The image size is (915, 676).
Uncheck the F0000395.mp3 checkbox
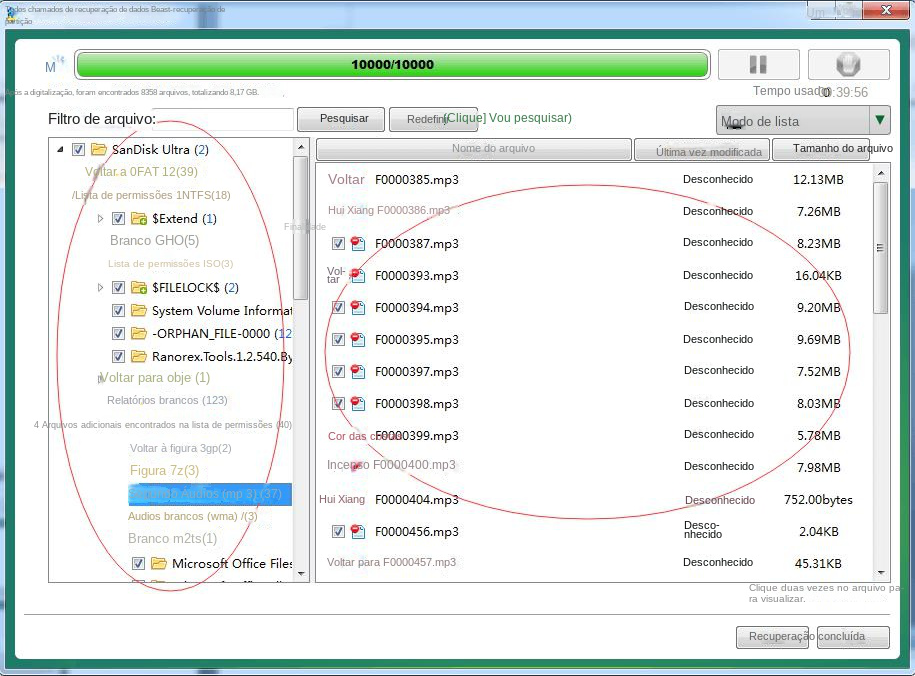click(338, 339)
